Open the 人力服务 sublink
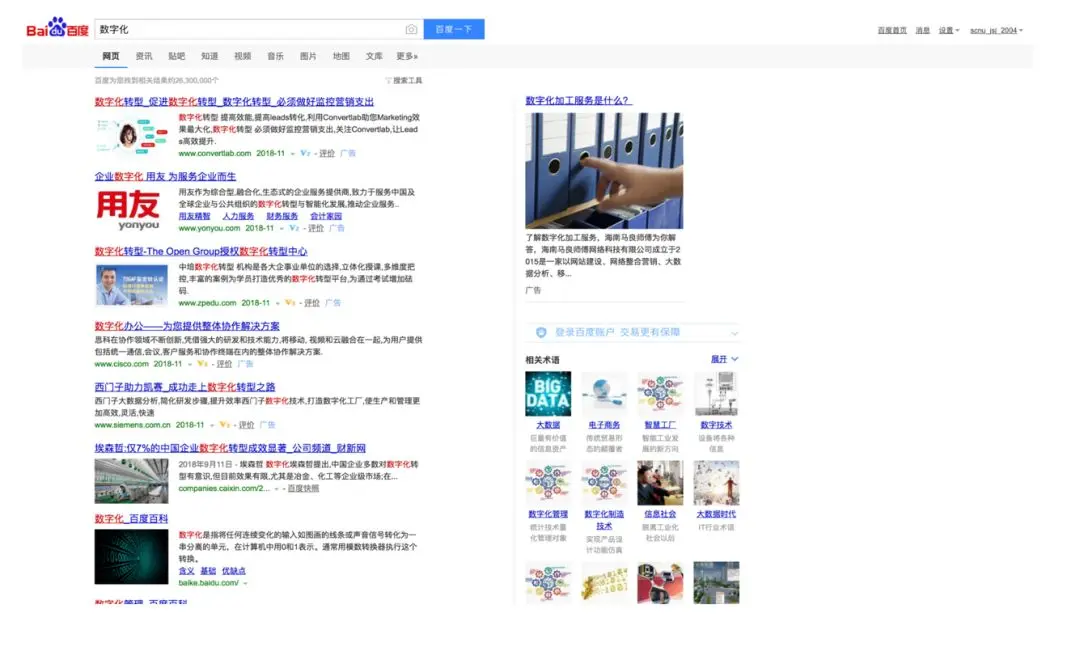Image resolution: width=1080 pixels, height=647 pixels. 238,216
